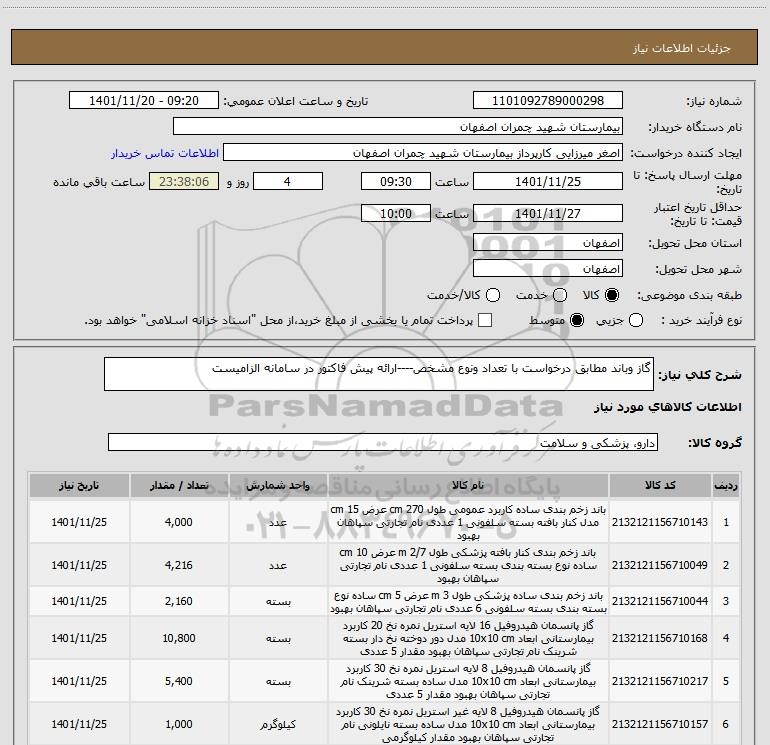Click quantity cell 1,000

(179, 724)
